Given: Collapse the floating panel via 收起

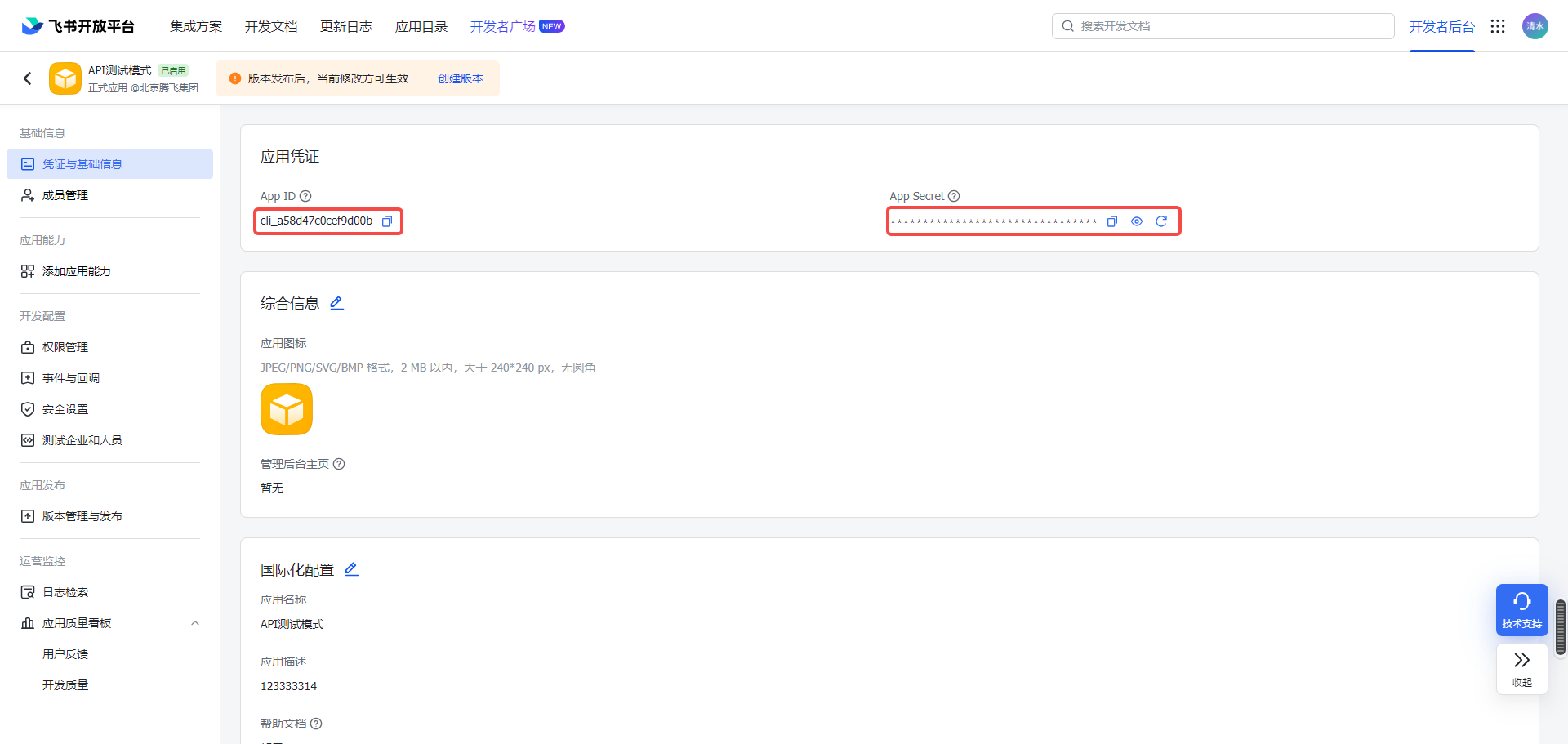Looking at the screenshot, I should pyautogui.click(x=1521, y=668).
